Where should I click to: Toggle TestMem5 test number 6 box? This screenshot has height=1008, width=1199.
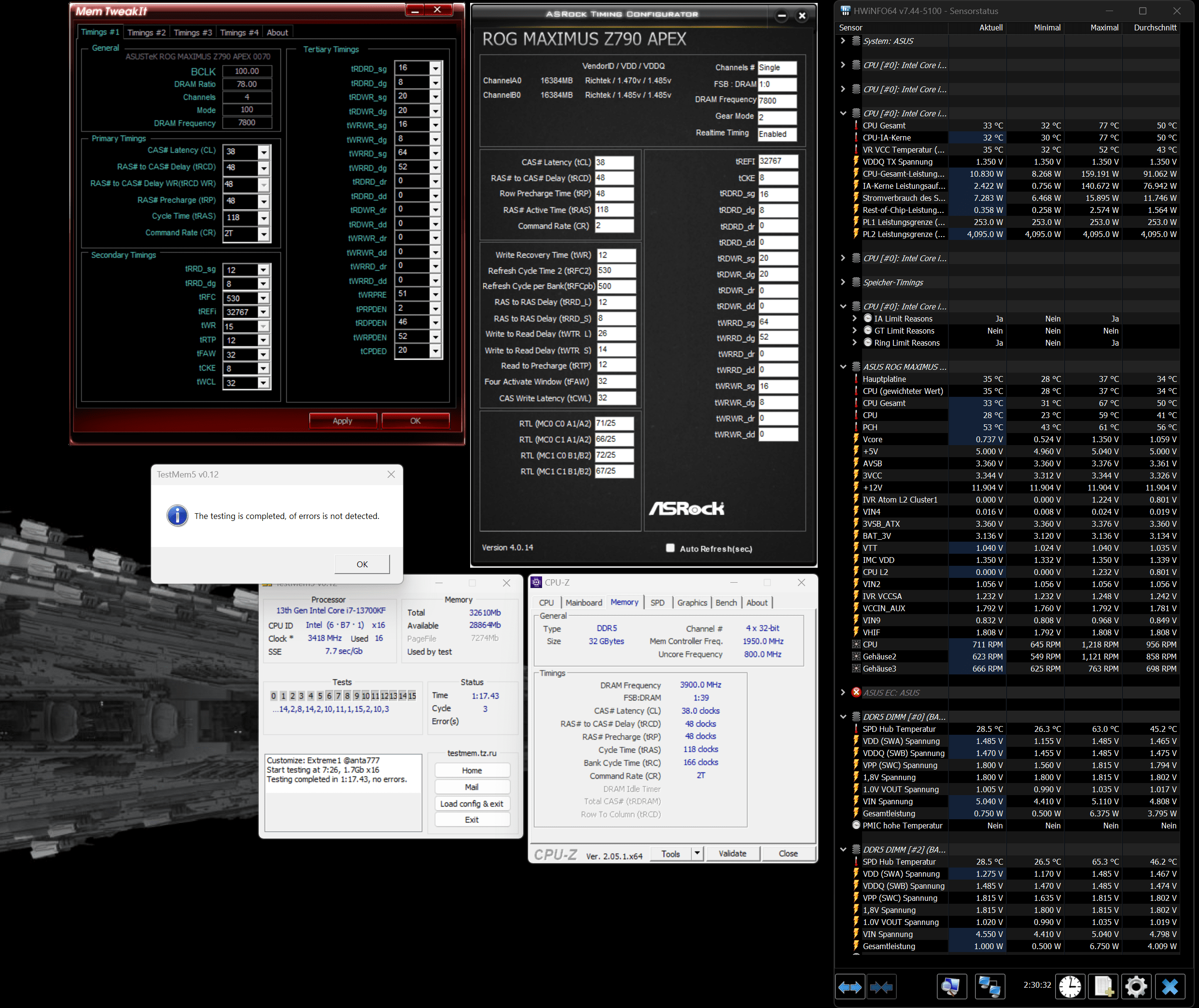[328, 696]
